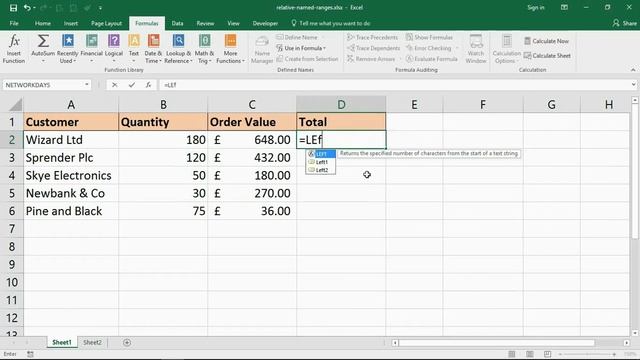The width and height of the screenshot is (640, 360).
Task: Open the Watch Window
Action: pos(476,49)
